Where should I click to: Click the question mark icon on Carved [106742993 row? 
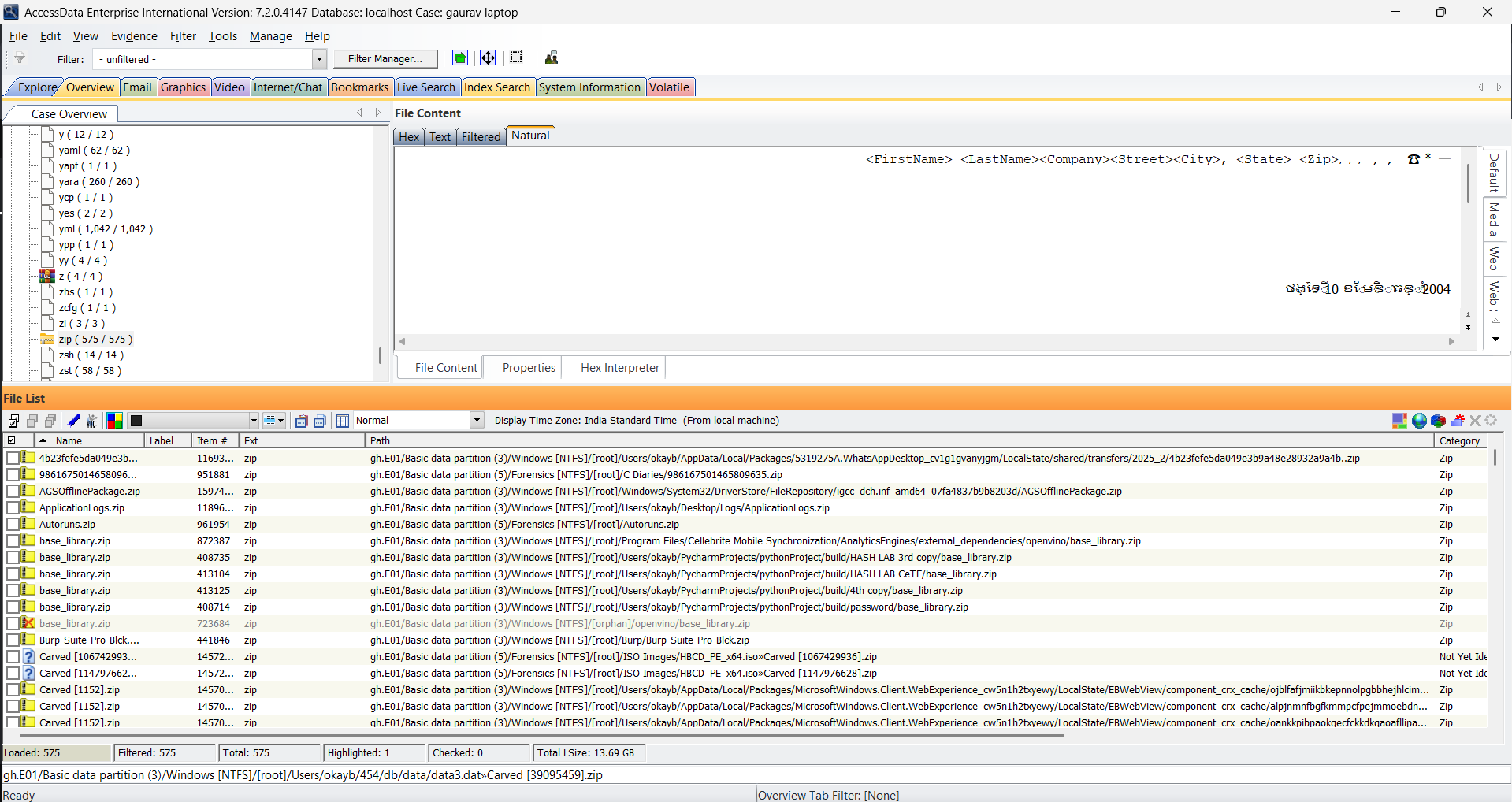[x=28, y=656]
